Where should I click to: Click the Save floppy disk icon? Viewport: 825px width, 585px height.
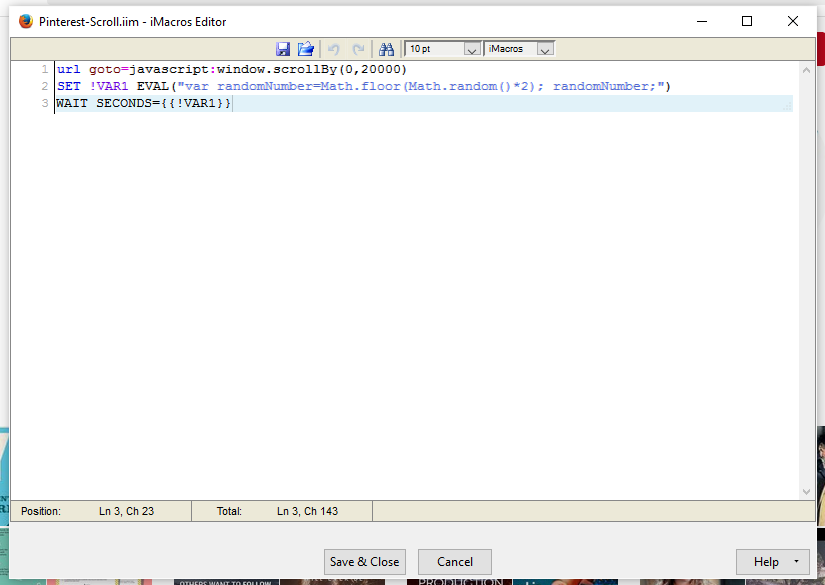point(283,49)
